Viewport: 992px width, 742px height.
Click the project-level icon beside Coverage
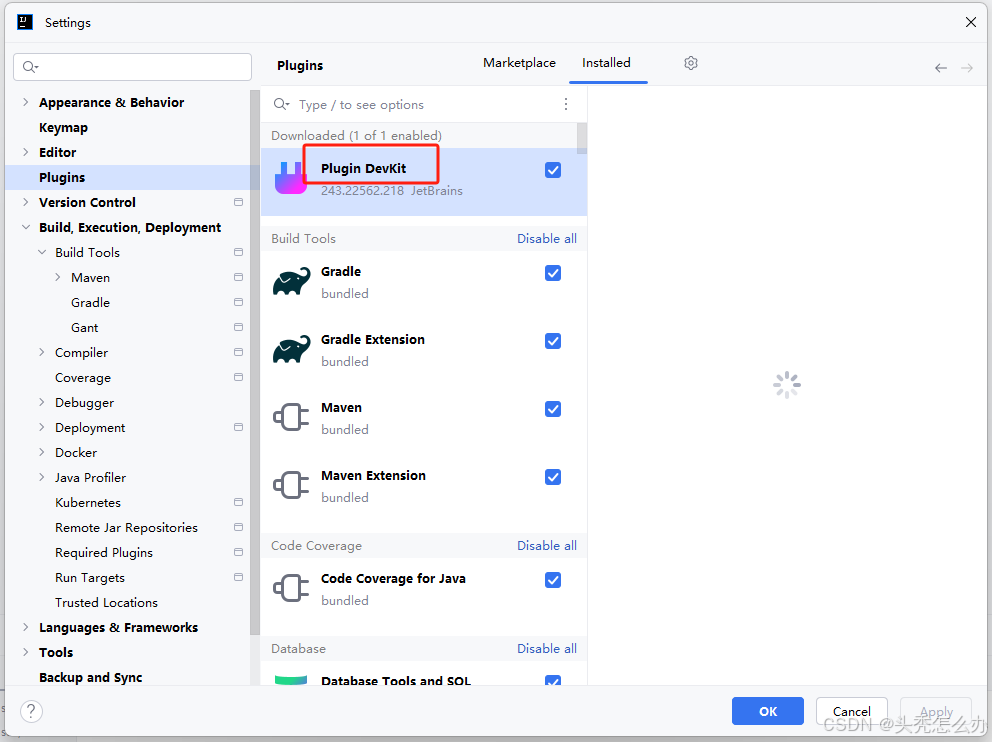[239, 377]
